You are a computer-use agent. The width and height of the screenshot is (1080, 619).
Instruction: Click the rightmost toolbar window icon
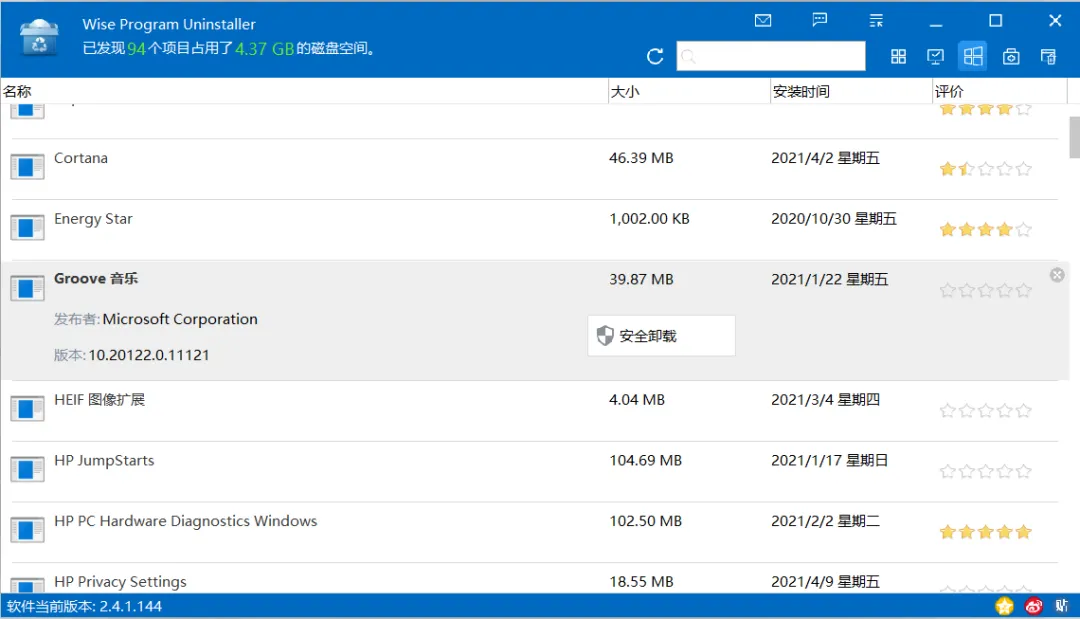[x=1048, y=56]
